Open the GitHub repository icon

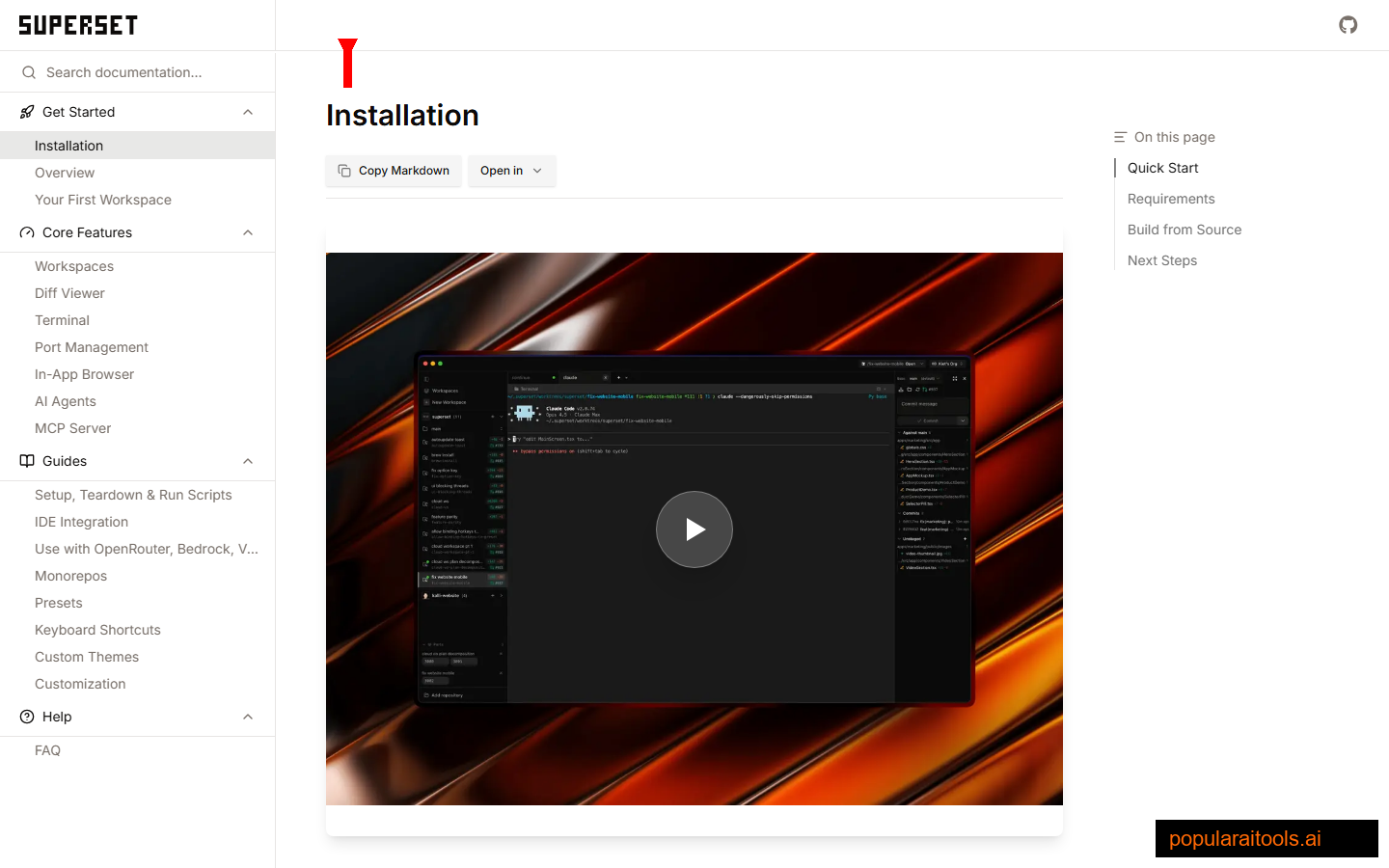tap(1348, 25)
